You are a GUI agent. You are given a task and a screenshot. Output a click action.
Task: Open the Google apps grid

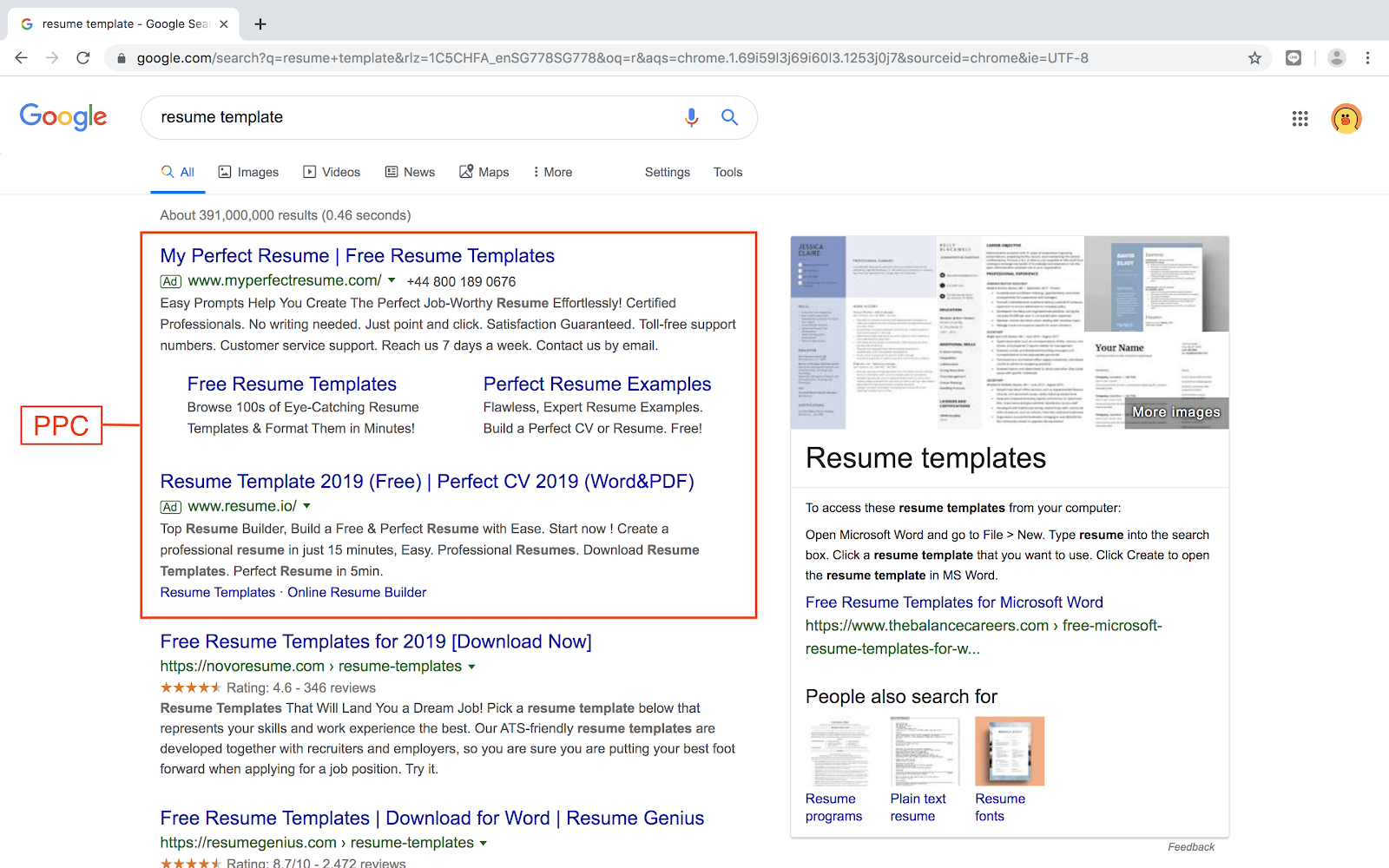[x=1300, y=119]
